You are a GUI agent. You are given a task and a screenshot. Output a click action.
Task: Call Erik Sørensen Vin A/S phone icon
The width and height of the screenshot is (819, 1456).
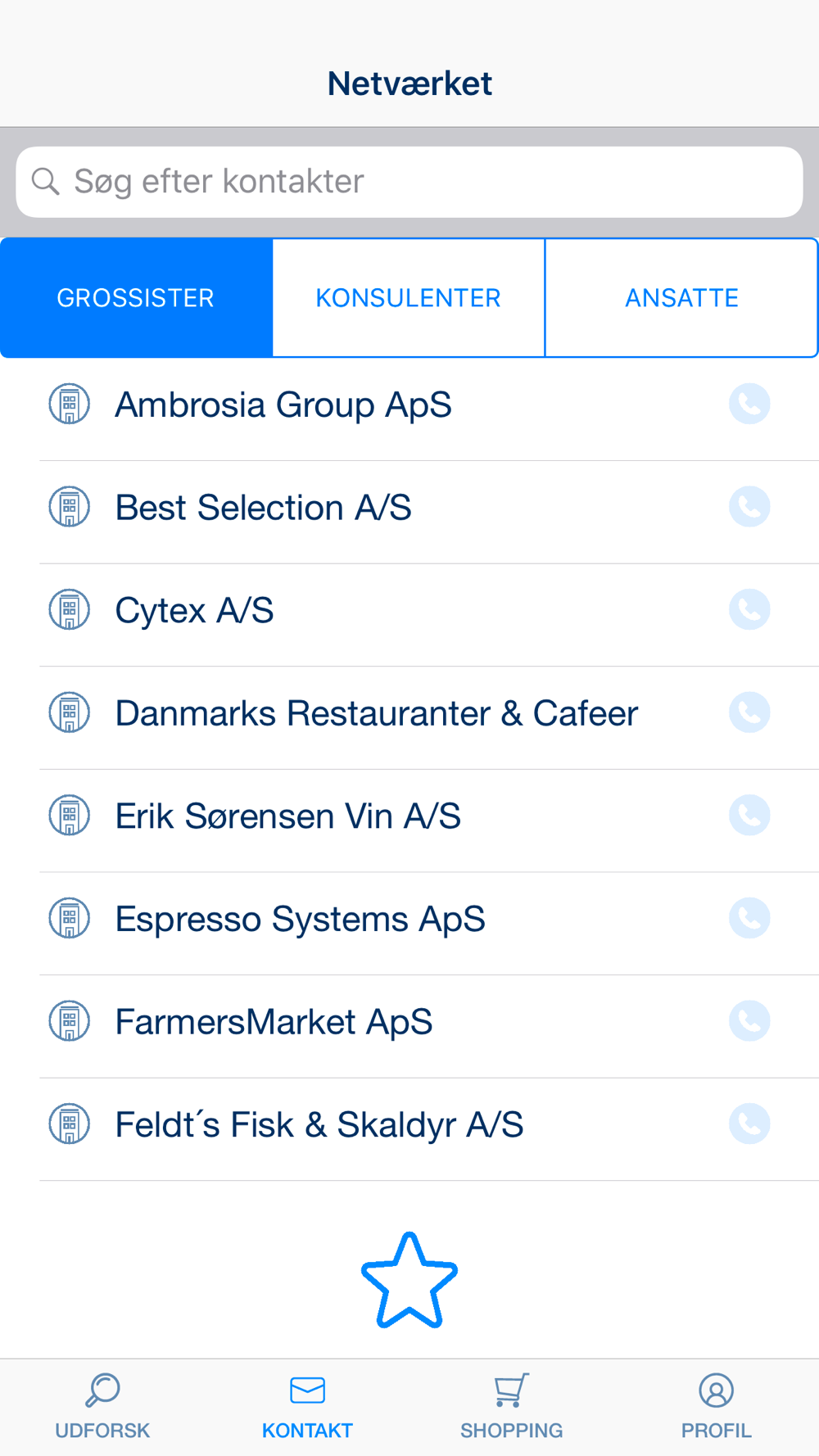point(749,816)
